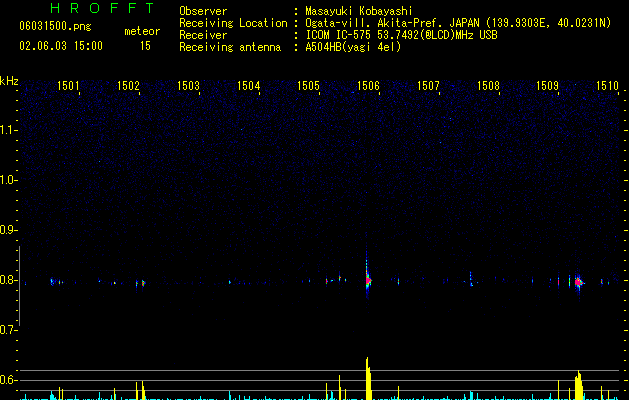
Task: Click the 0.7 kHz axis label
Action: pyautogui.click(x=9, y=330)
